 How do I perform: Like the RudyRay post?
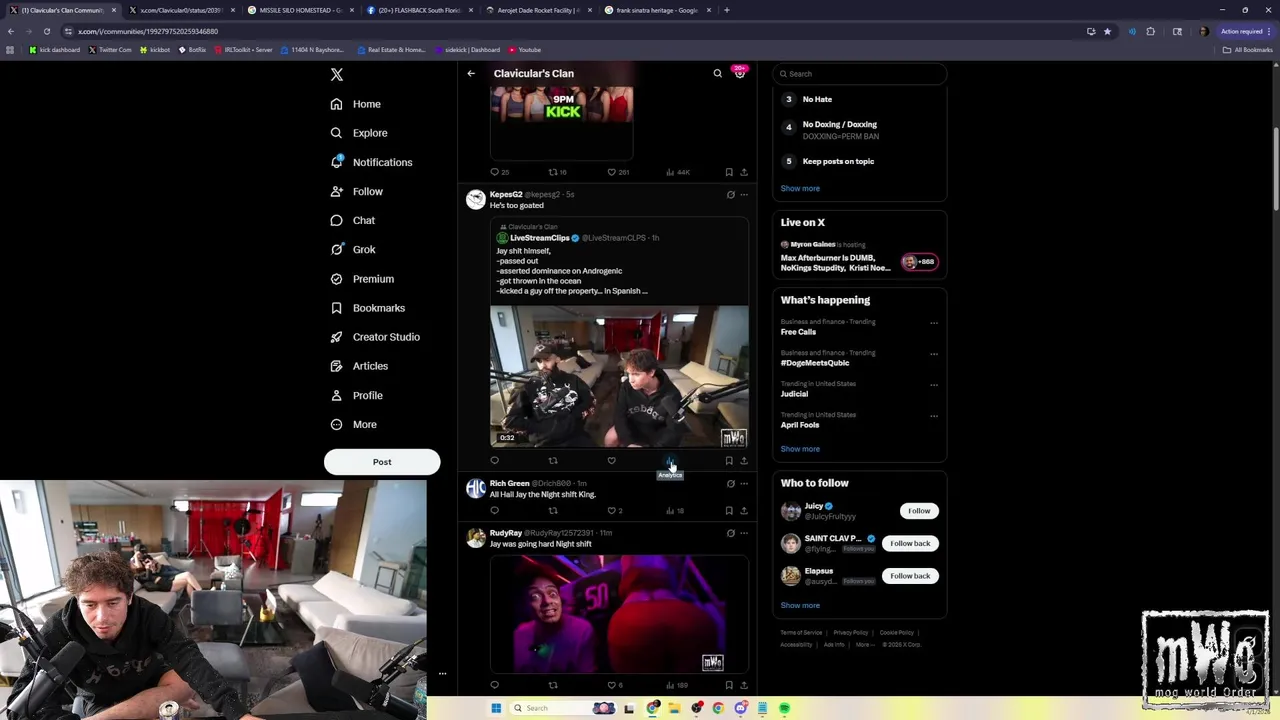coord(611,685)
